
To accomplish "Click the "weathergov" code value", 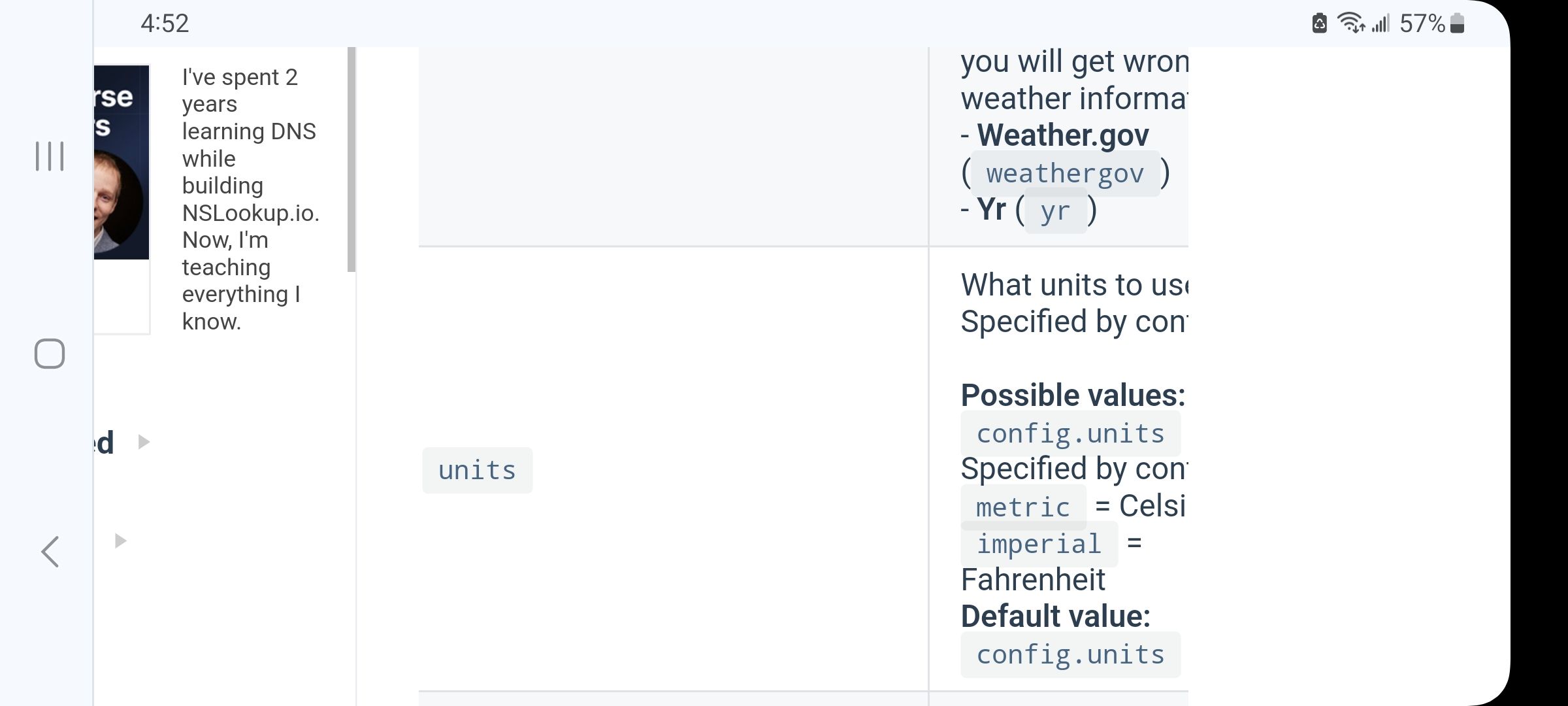I will 1065,174.
